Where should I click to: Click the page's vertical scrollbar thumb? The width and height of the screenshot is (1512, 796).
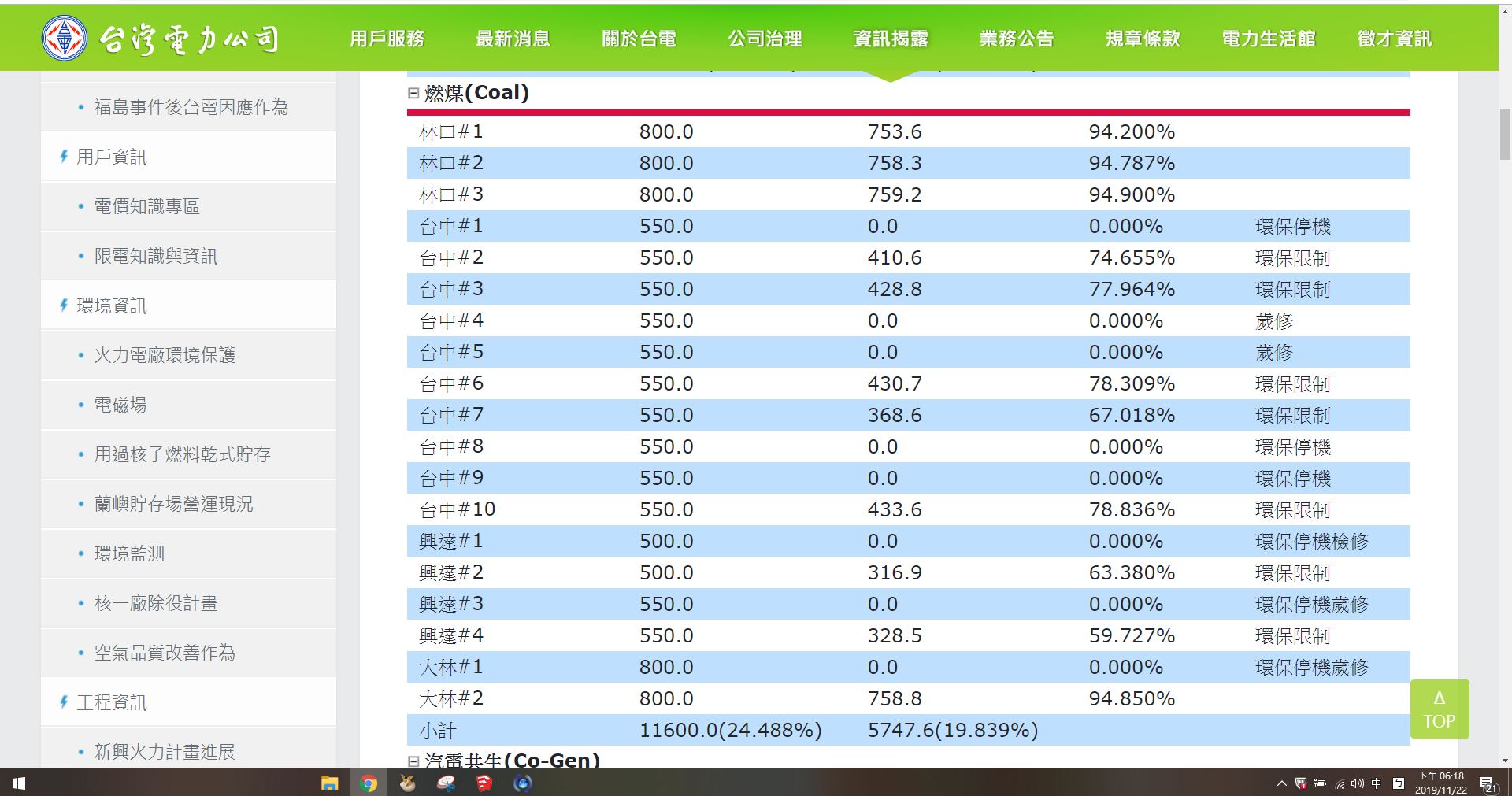point(1505,135)
